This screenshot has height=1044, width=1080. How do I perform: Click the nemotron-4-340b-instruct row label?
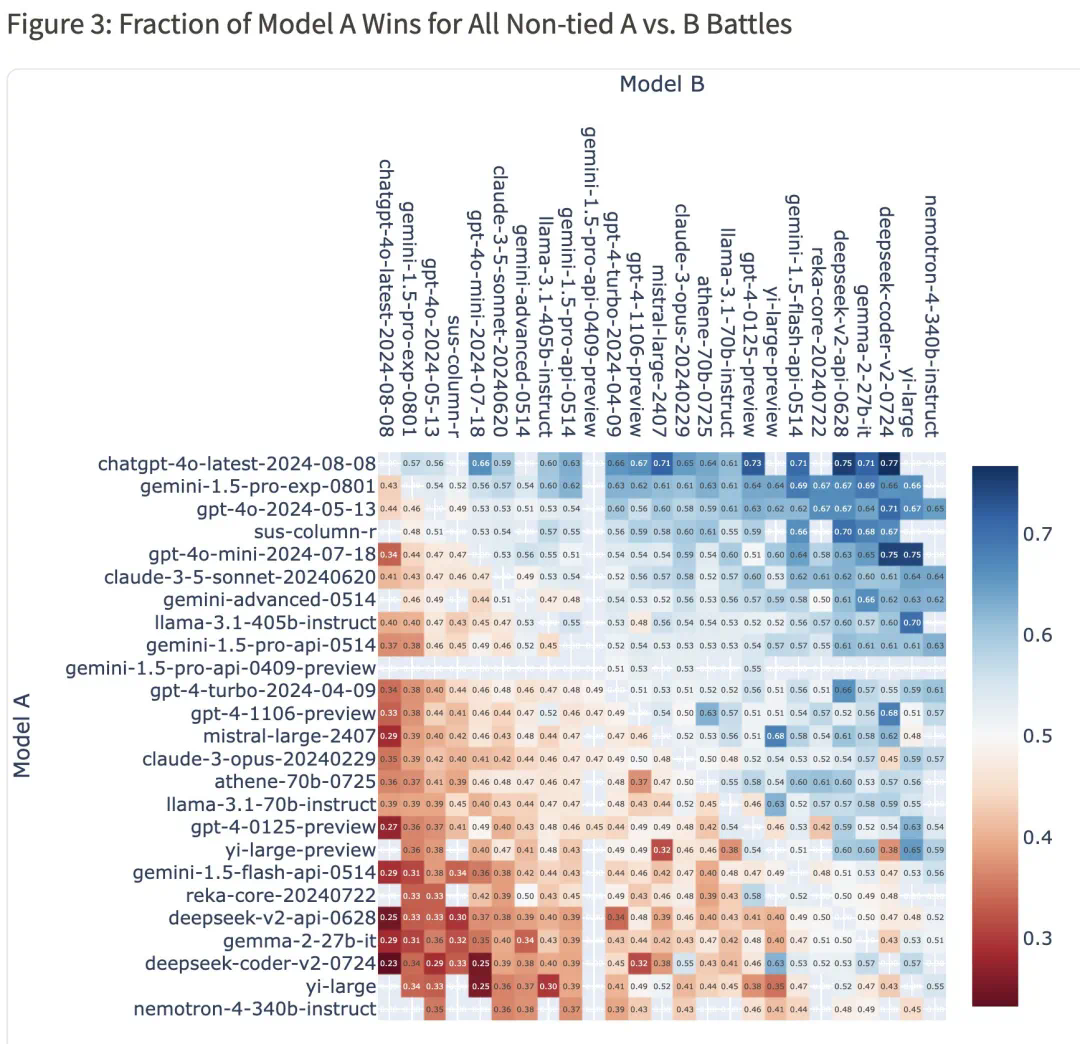pyautogui.click(x=255, y=1009)
